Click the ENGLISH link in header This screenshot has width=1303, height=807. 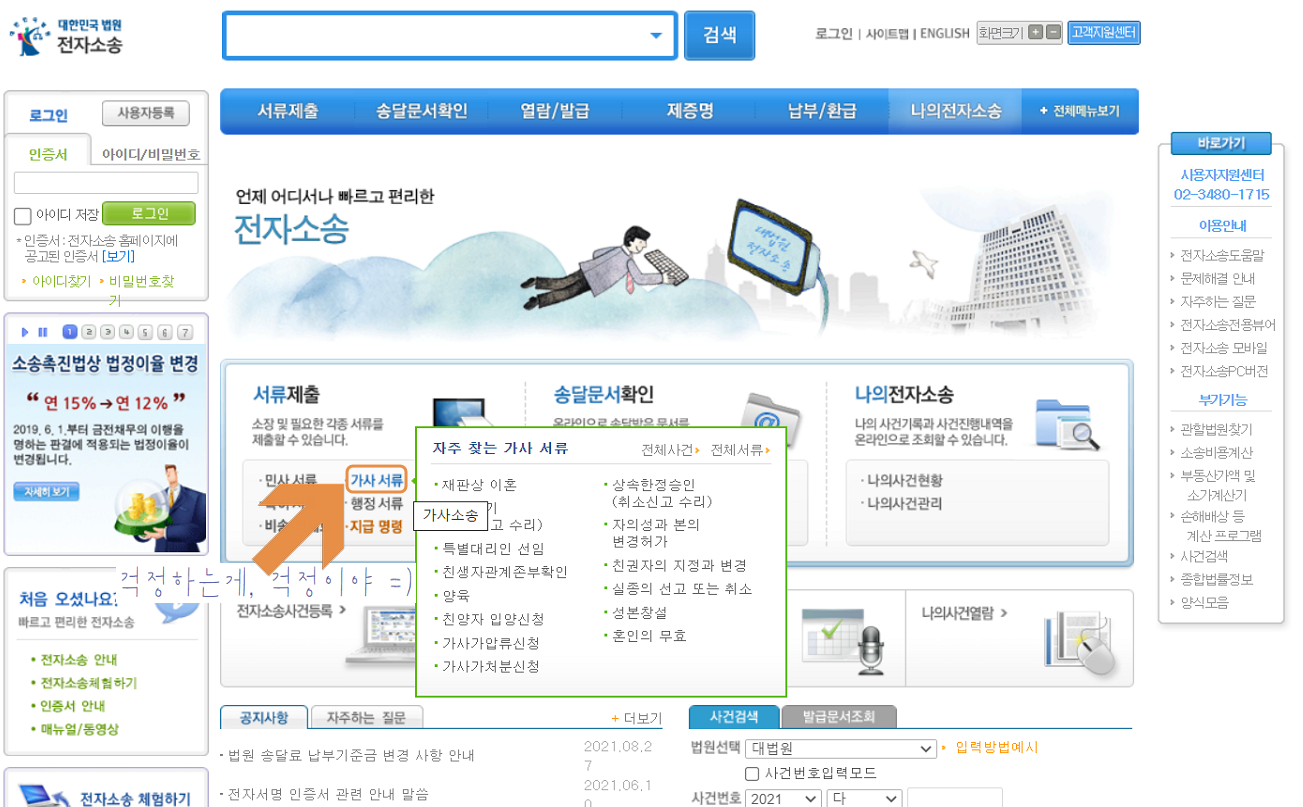(945, 33)
